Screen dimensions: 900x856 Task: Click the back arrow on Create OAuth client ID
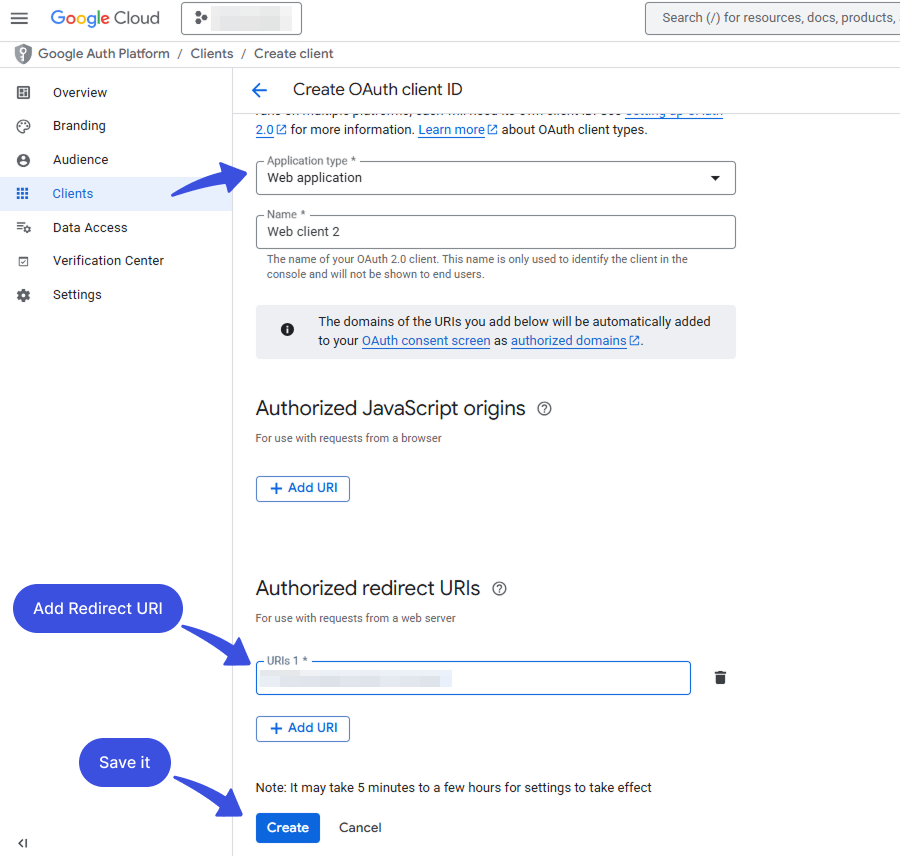259,89
